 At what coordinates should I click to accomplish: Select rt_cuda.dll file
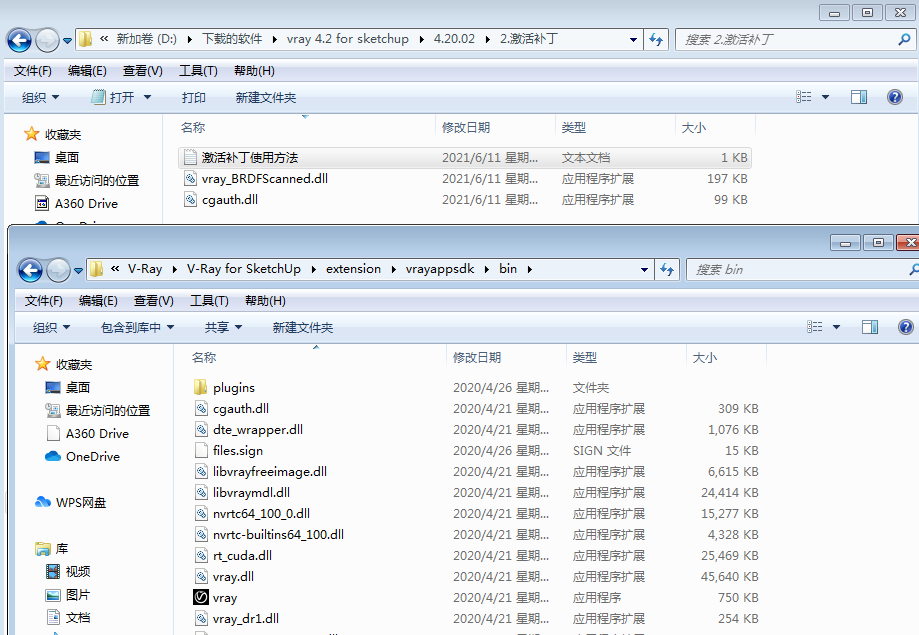click(475, 556)
